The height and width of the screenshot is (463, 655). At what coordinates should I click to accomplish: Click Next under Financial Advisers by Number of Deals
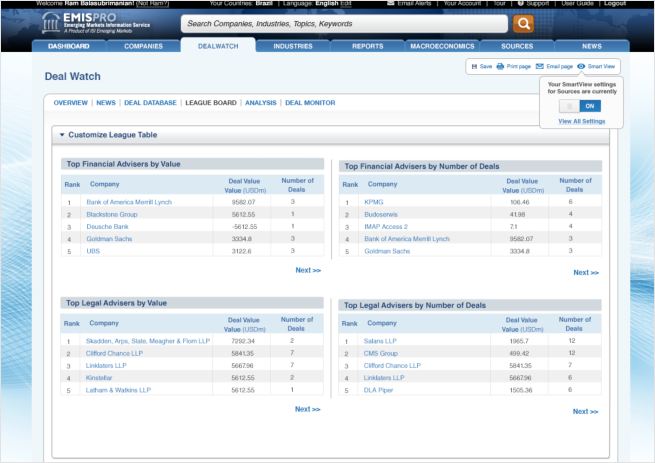[x=586, y=272]
